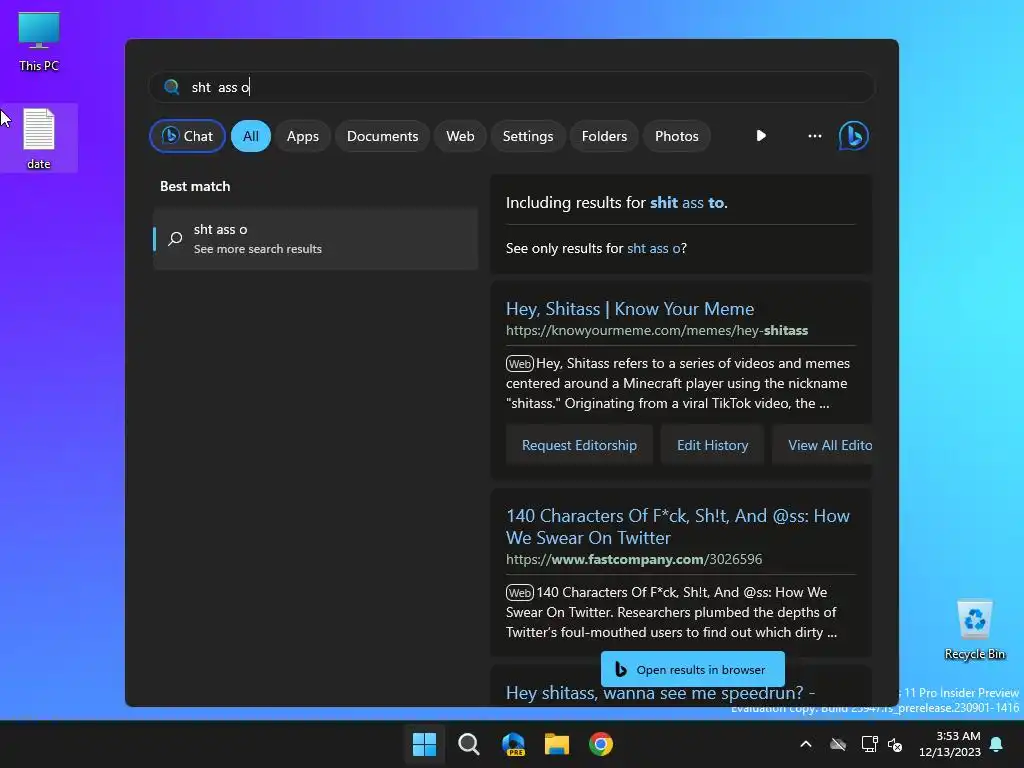This screenshot has height=768, width=1024.
Task: Open the knowyourmeme.com URL link
Action: [656, 330]
